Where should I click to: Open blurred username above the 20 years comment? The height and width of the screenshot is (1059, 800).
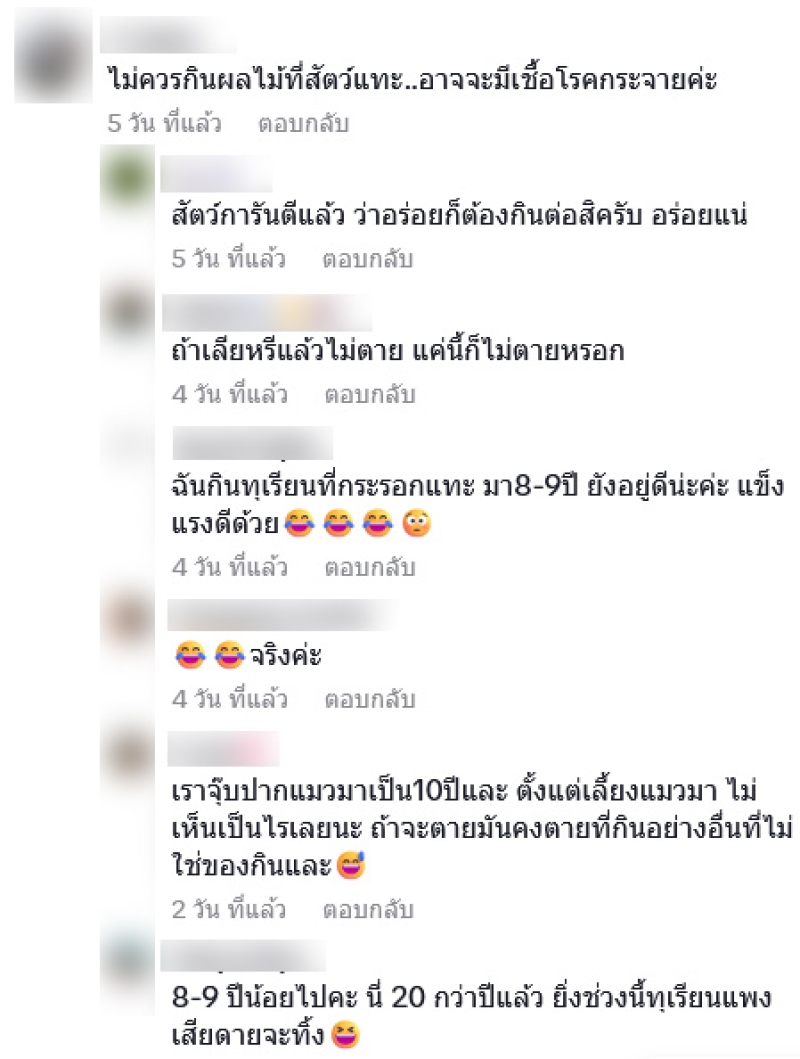tap(244, 956)
